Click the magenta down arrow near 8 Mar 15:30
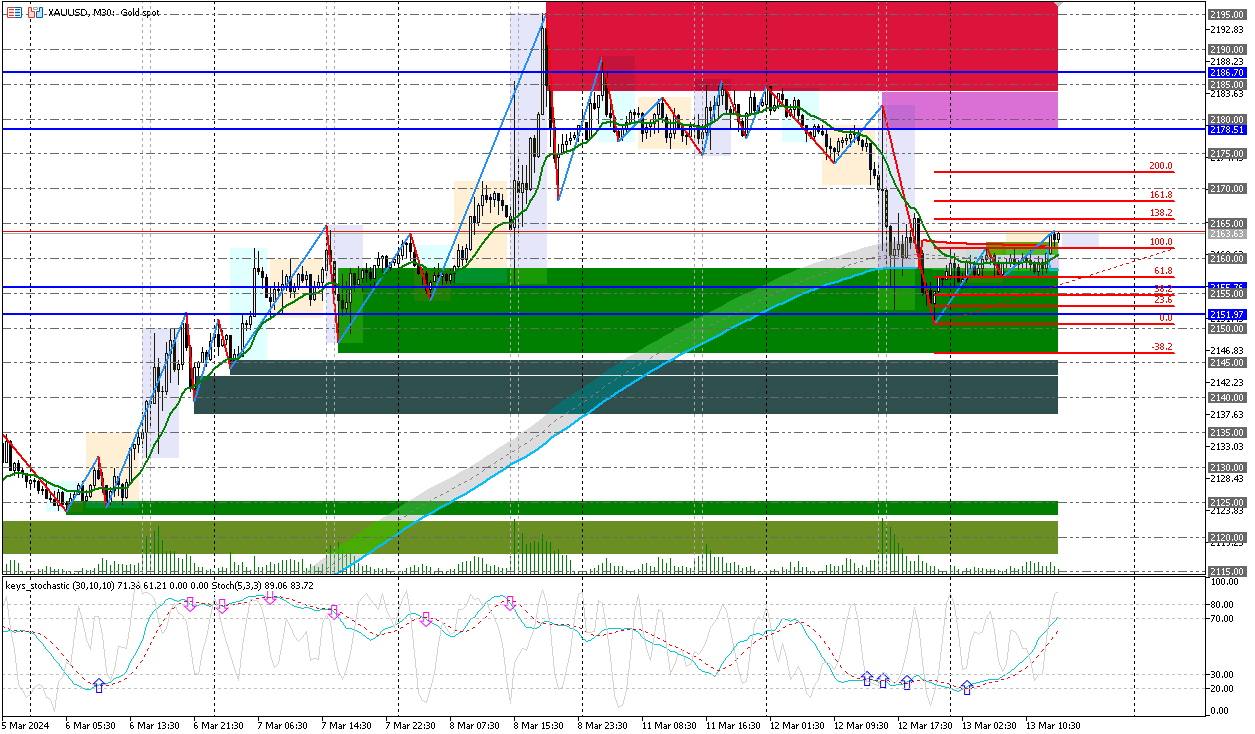The image size is (1255, 734). [510, 603]
